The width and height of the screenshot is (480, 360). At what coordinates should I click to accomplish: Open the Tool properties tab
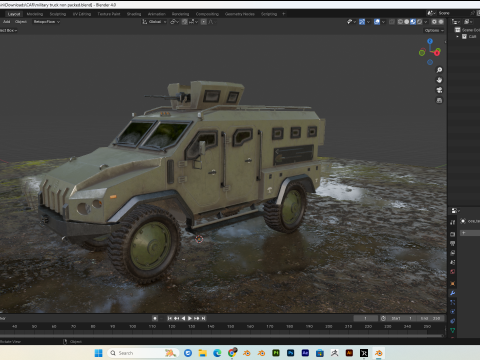coord(453,222)
